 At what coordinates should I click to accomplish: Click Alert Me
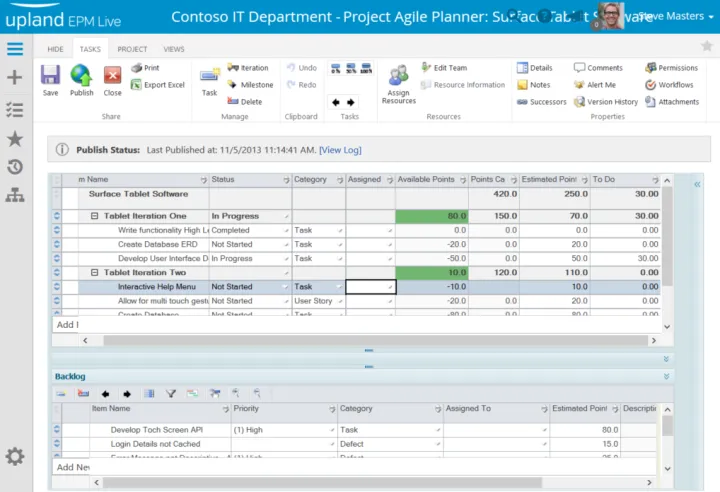(595, 85)
